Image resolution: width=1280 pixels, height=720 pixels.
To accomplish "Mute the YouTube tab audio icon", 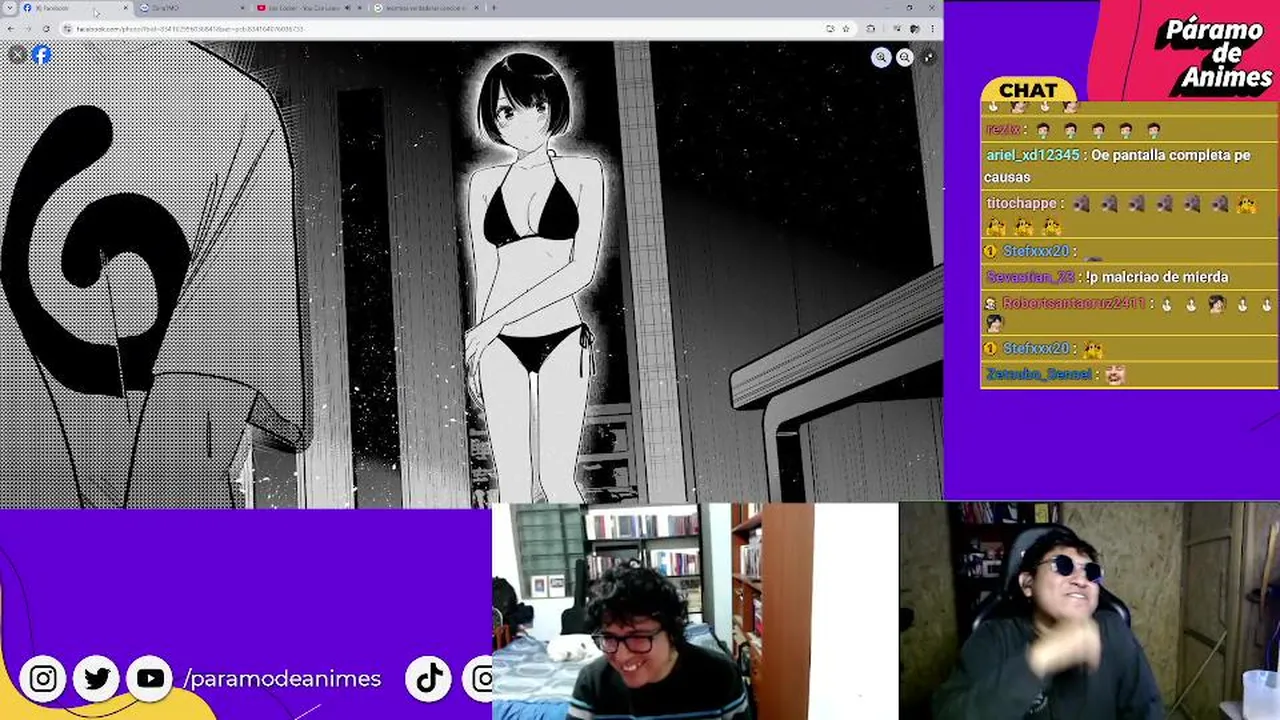I will (x=347, y=8).
